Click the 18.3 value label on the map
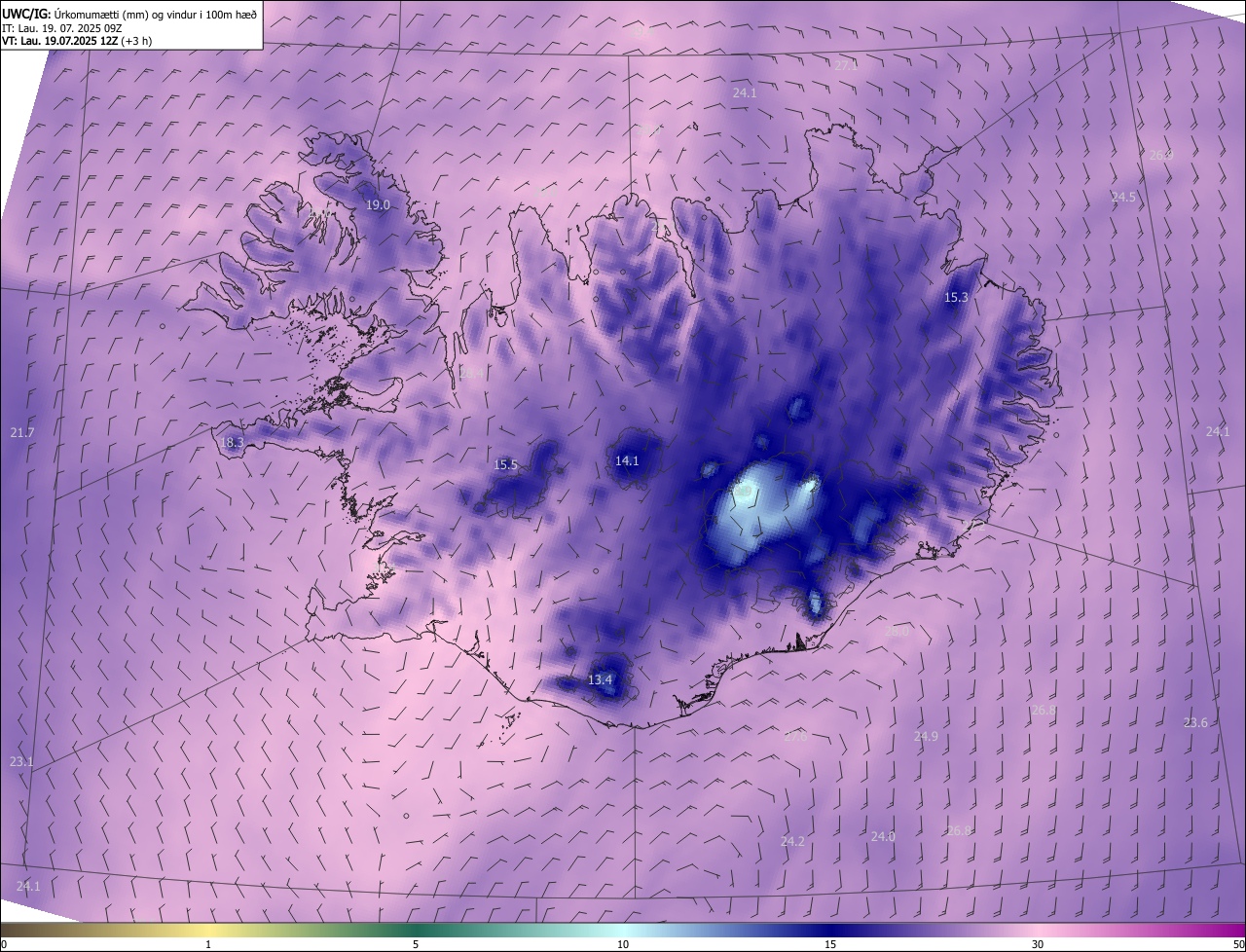The image size is (1246, 952). pos(232,442)
